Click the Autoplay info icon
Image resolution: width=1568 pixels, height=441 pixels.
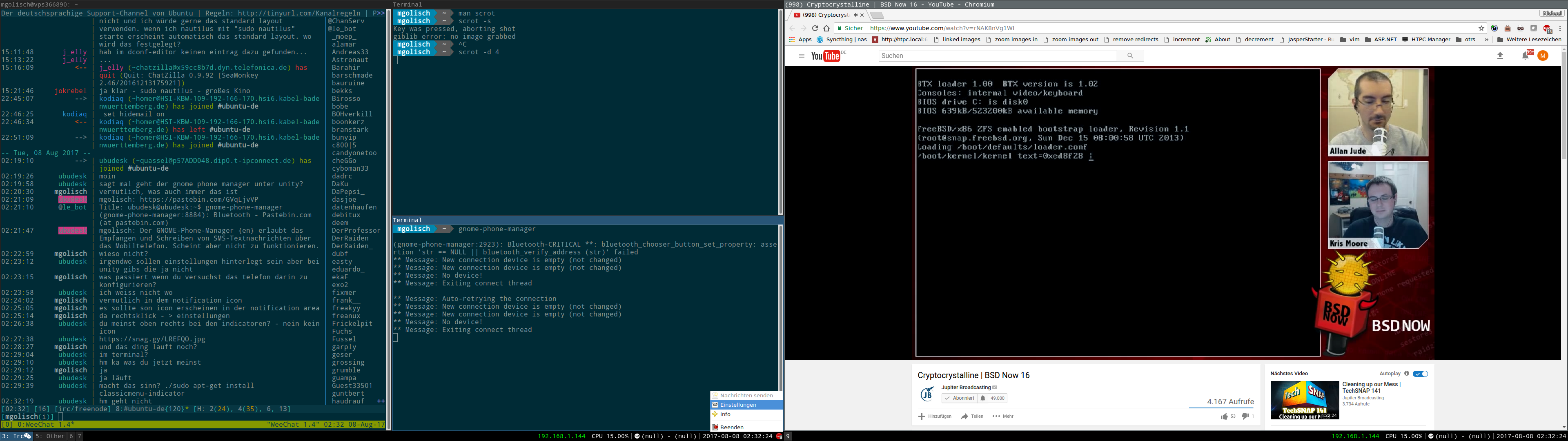pos(1407,373)
